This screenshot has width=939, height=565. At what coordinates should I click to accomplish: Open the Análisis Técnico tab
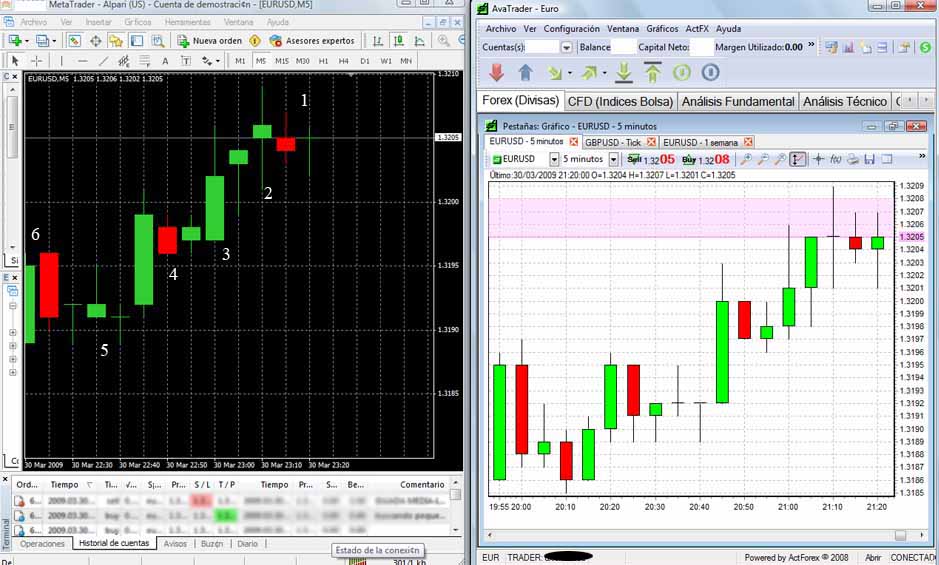[844, 101]
